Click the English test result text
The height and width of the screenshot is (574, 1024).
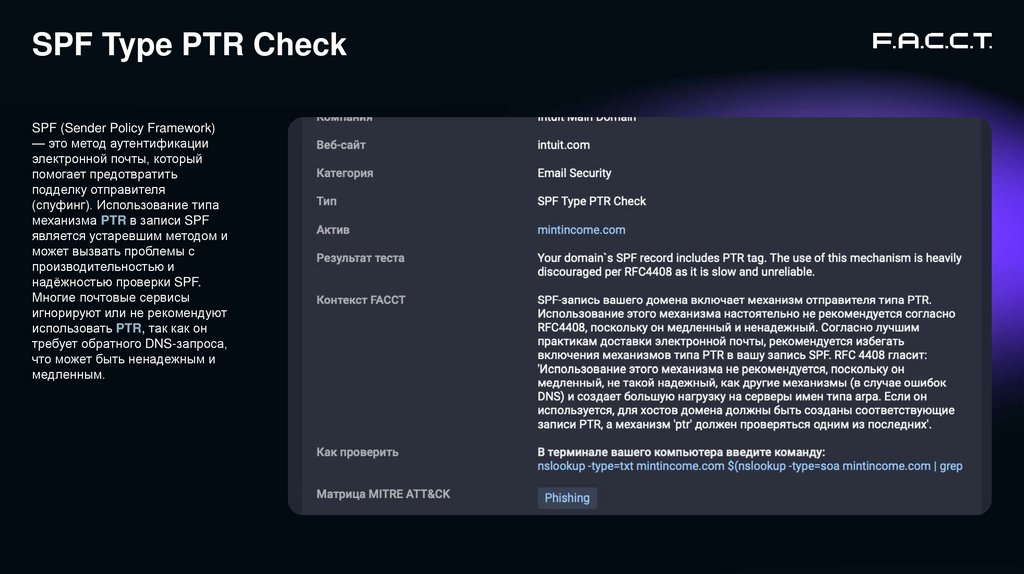(x=749, y=265)
